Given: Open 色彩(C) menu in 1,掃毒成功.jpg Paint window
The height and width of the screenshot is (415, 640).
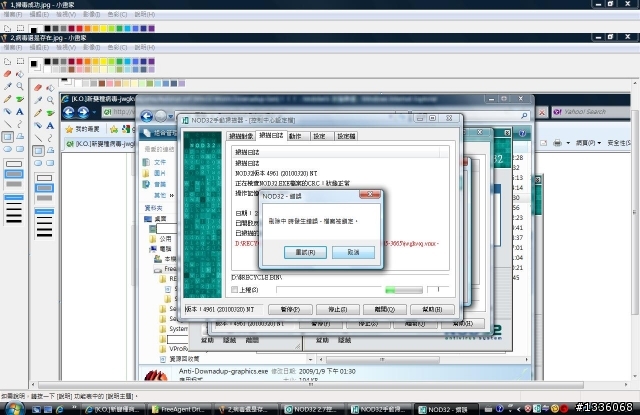Looking at the screenshot, I should click(117, 14).
